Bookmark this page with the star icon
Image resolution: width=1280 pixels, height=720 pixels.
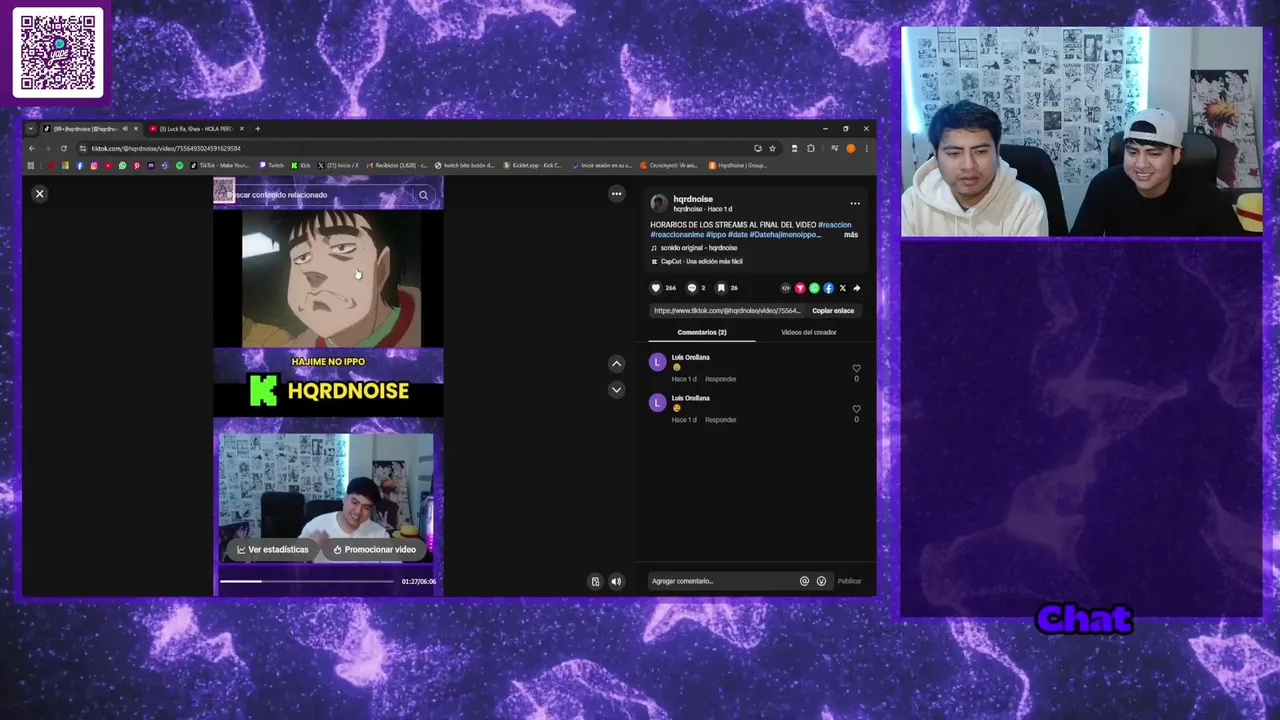[x=772, y=149]
